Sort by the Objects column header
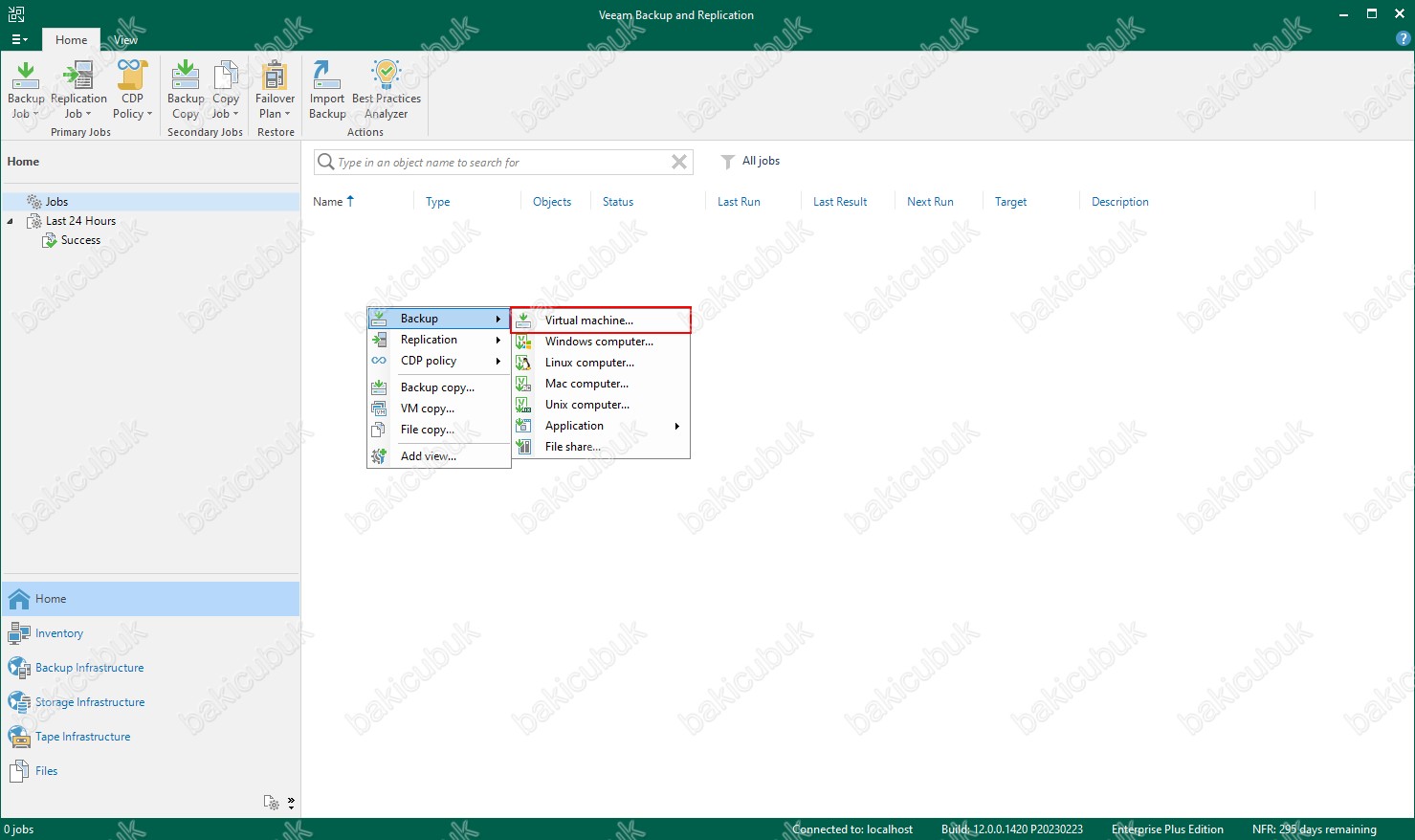 point(552,202)
